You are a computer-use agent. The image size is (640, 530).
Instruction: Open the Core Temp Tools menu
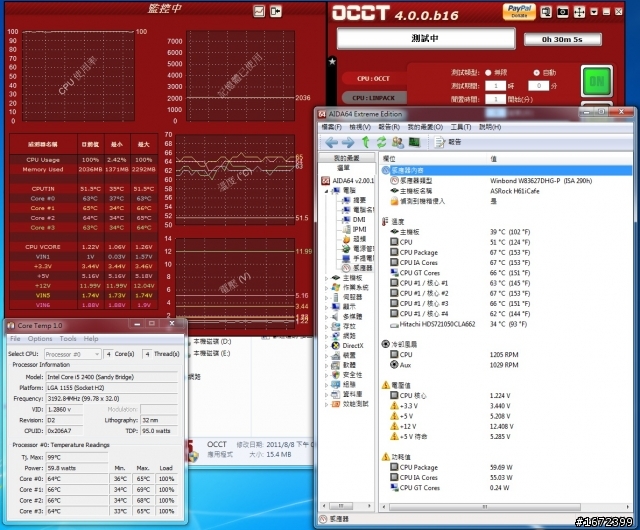coord(68,339)
